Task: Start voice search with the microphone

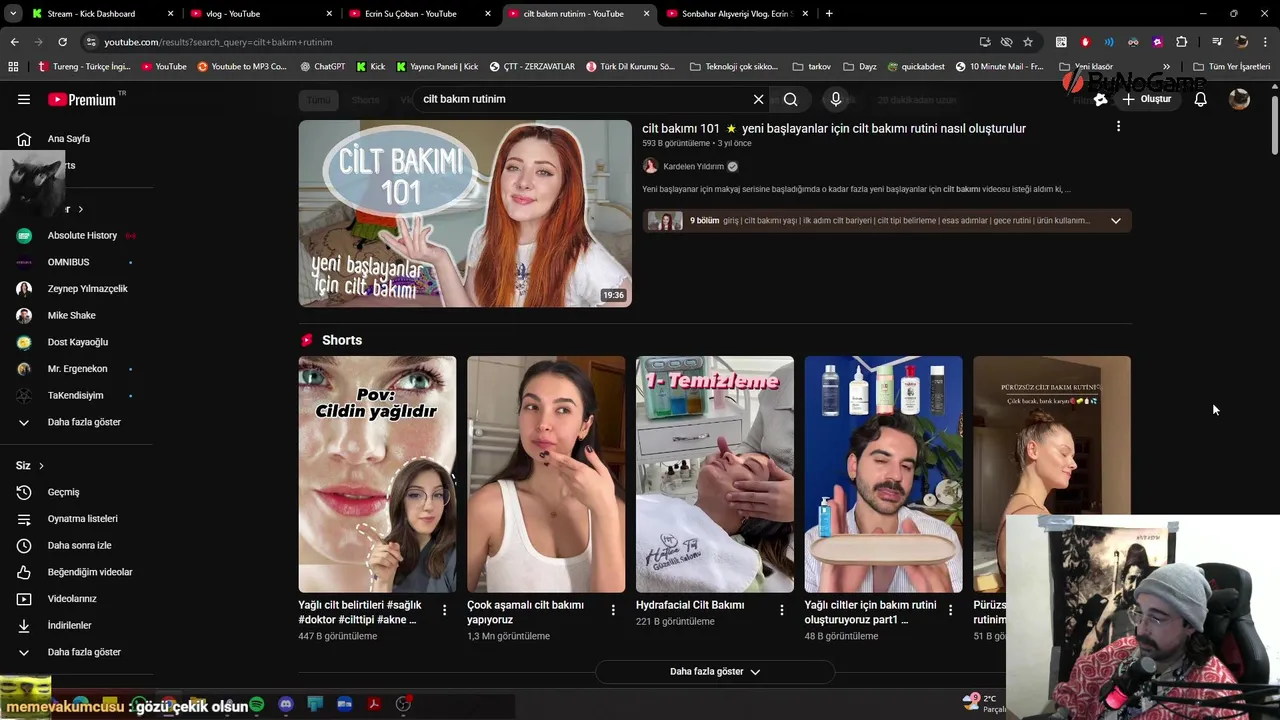Action: pos(836,99)
